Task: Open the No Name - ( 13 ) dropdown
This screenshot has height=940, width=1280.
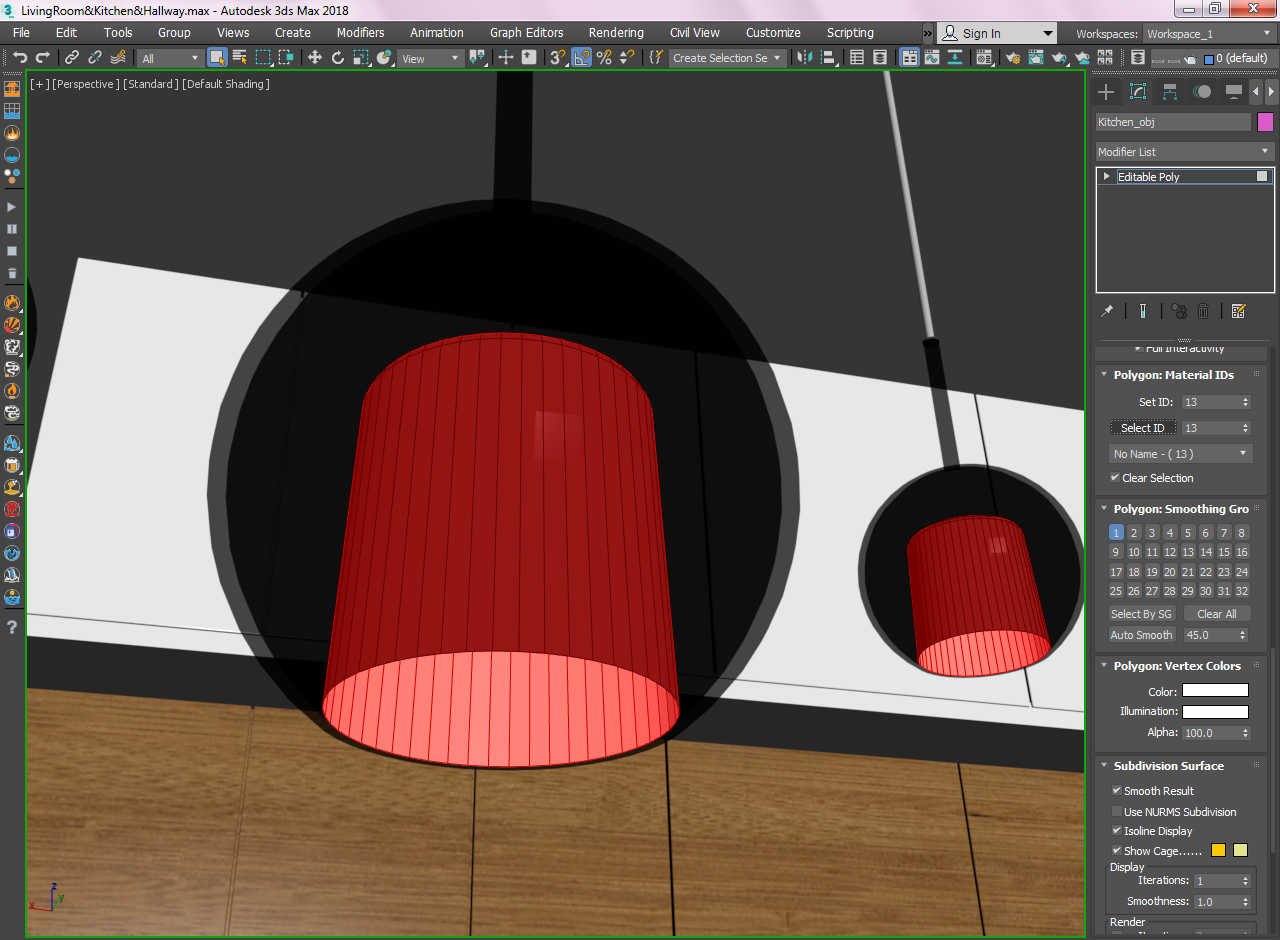Action: 1181,454
